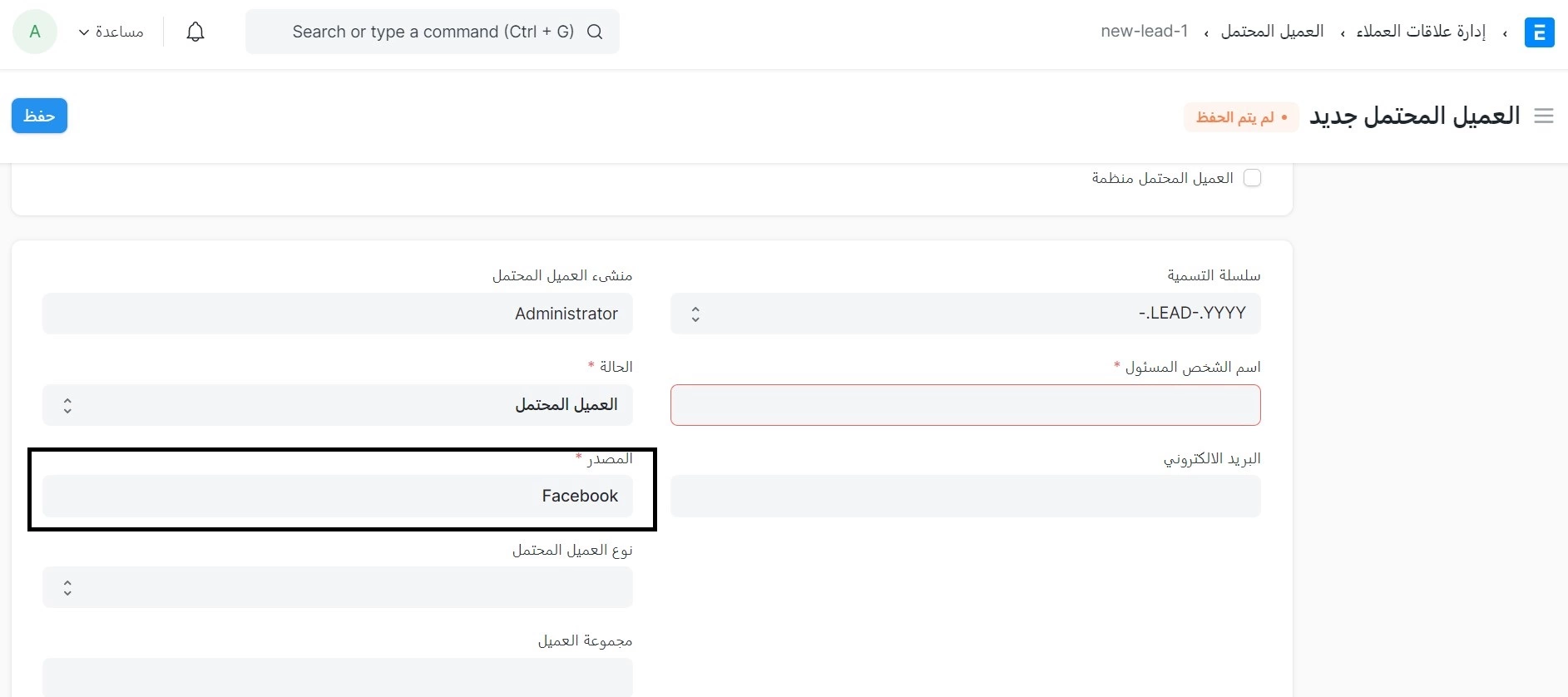This screenshot has height=697, width=1568.
Task: Focus the اسم الشخص المسئول input field
Action: 965,405
